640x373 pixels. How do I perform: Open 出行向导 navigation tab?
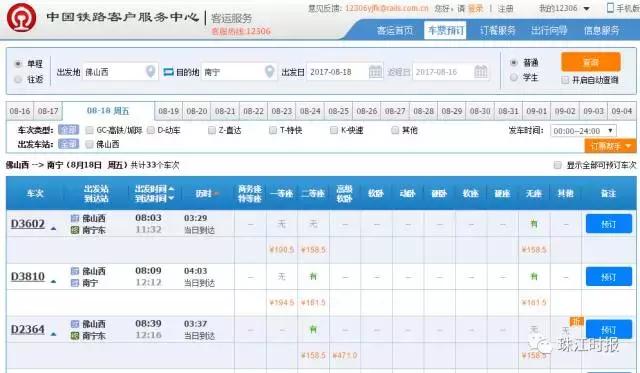(549, 31)
